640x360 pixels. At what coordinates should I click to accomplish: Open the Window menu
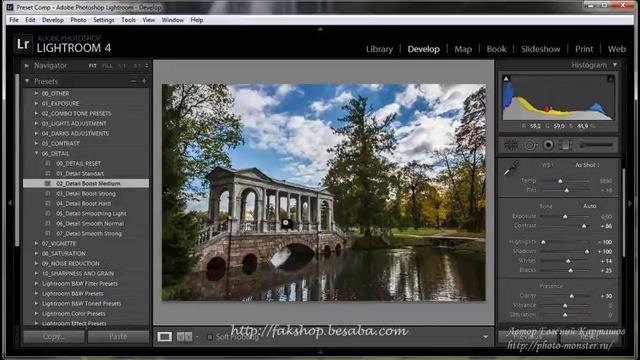point(173,20)
